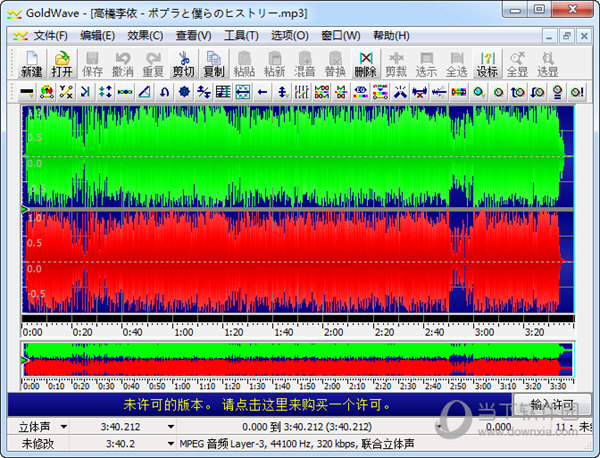Click the green left channel waveform
This screenshot has width=600, height=458.
coord(290,155)
